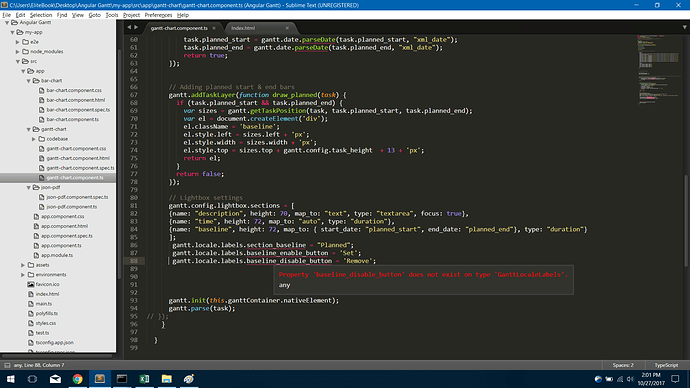Open tab list dropdown arrow
Image resolution: width=690 pixels, height=388 pixels.
click(684, 27)
